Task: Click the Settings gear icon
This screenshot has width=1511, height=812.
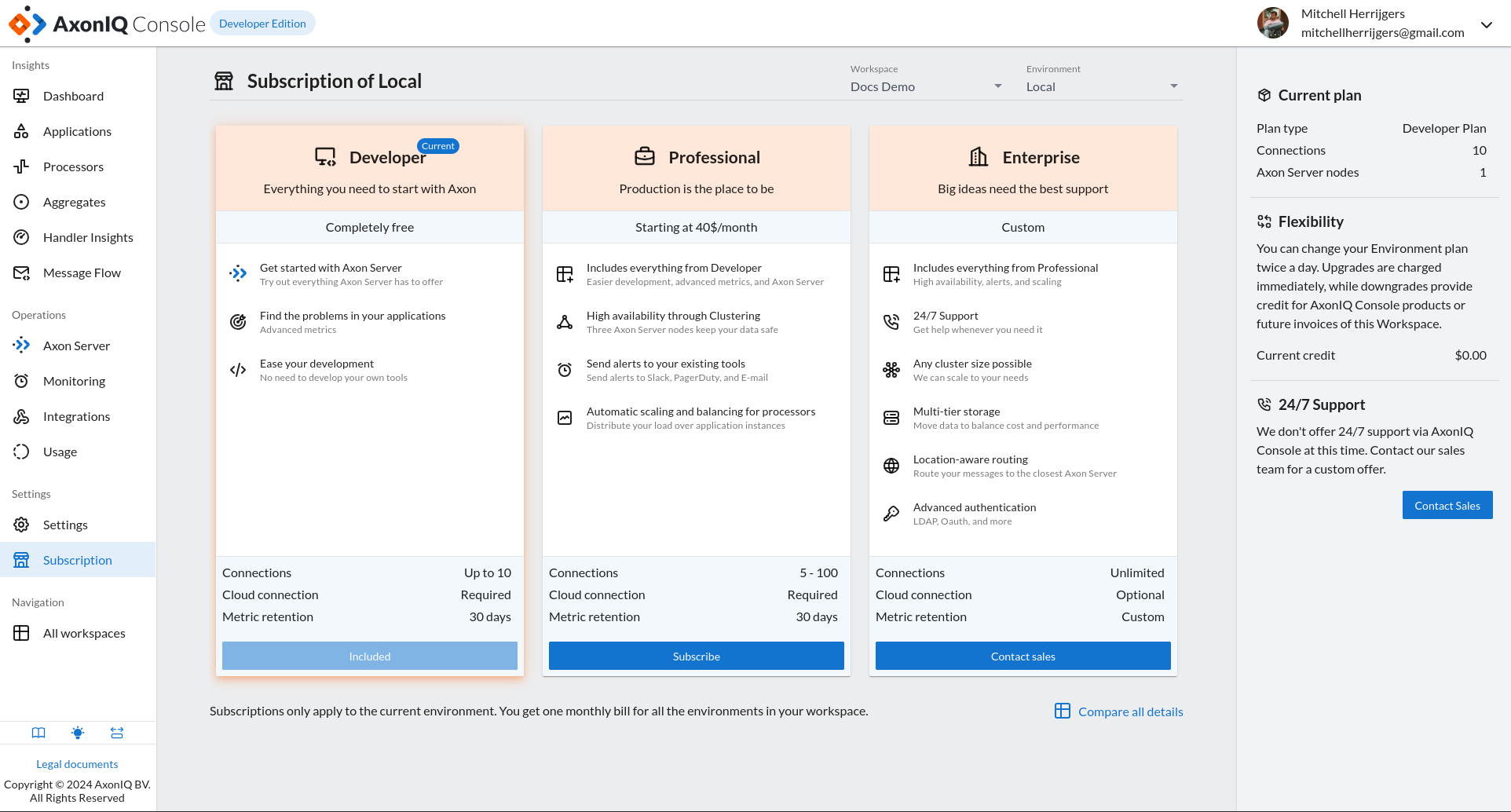Action: [21, 525]
